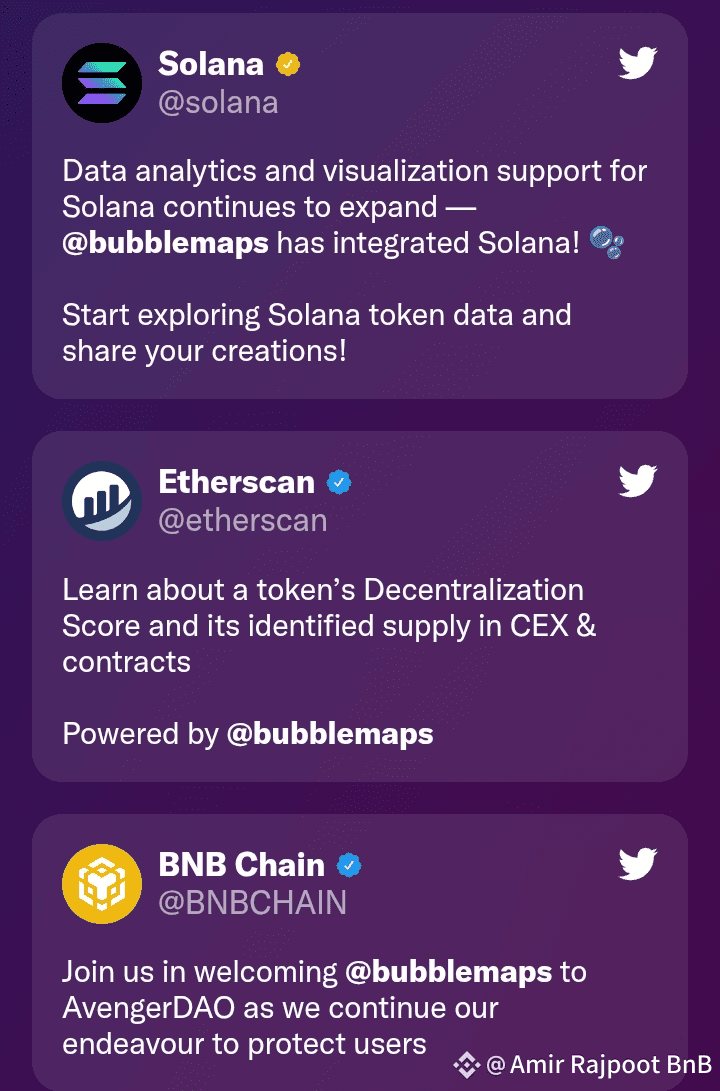Click BNB Chain's blue verified badge
This screenshot has height=1091, width=720.
pos(349,866)
